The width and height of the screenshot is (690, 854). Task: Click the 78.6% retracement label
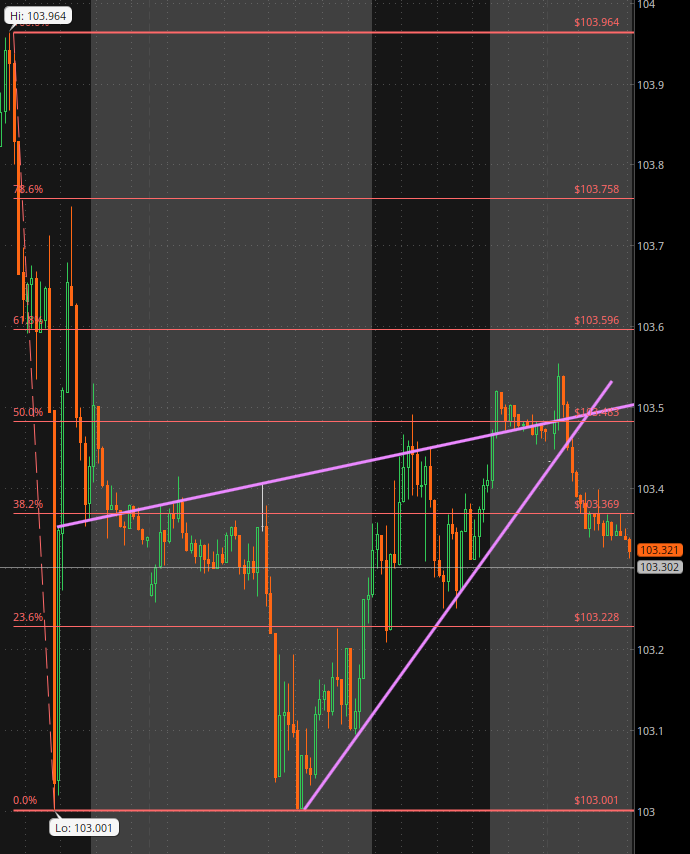[28, 189]
